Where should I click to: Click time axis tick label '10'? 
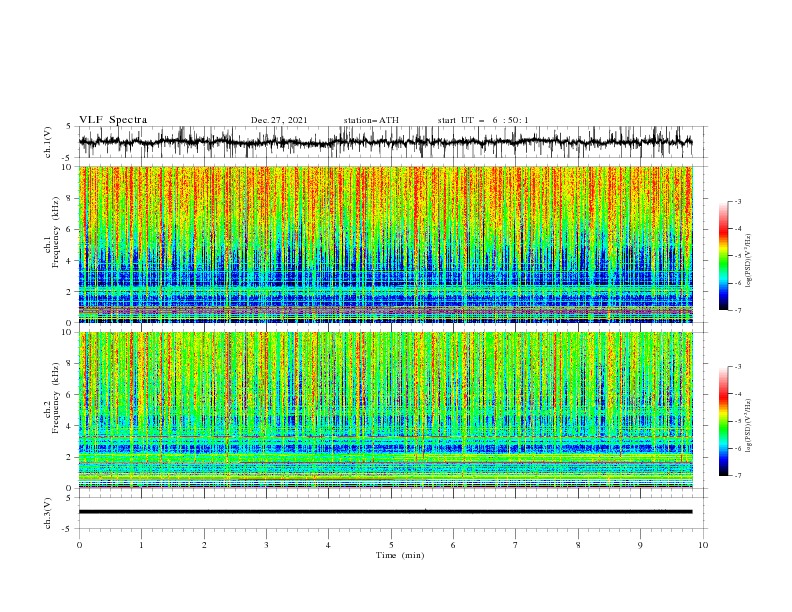[x=703, y=545]
